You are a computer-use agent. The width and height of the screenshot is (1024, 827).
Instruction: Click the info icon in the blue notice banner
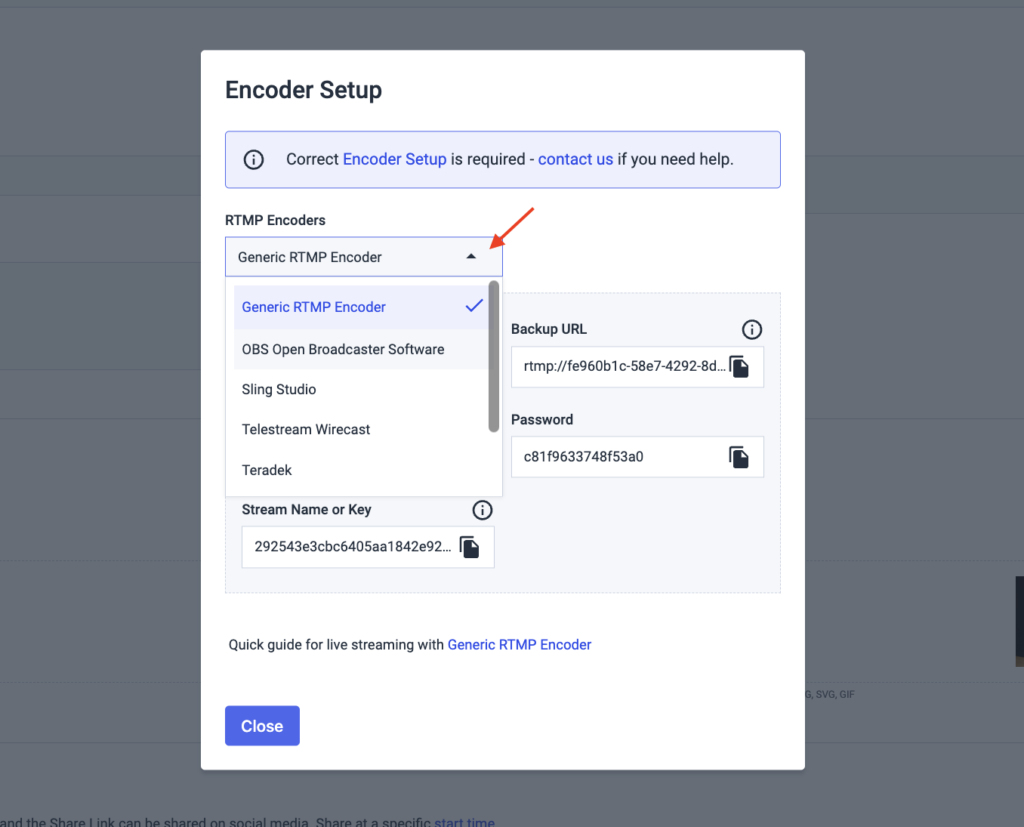253,158
